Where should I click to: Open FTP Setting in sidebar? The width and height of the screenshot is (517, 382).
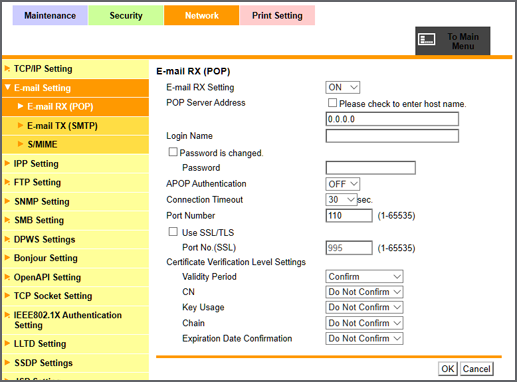75,182
